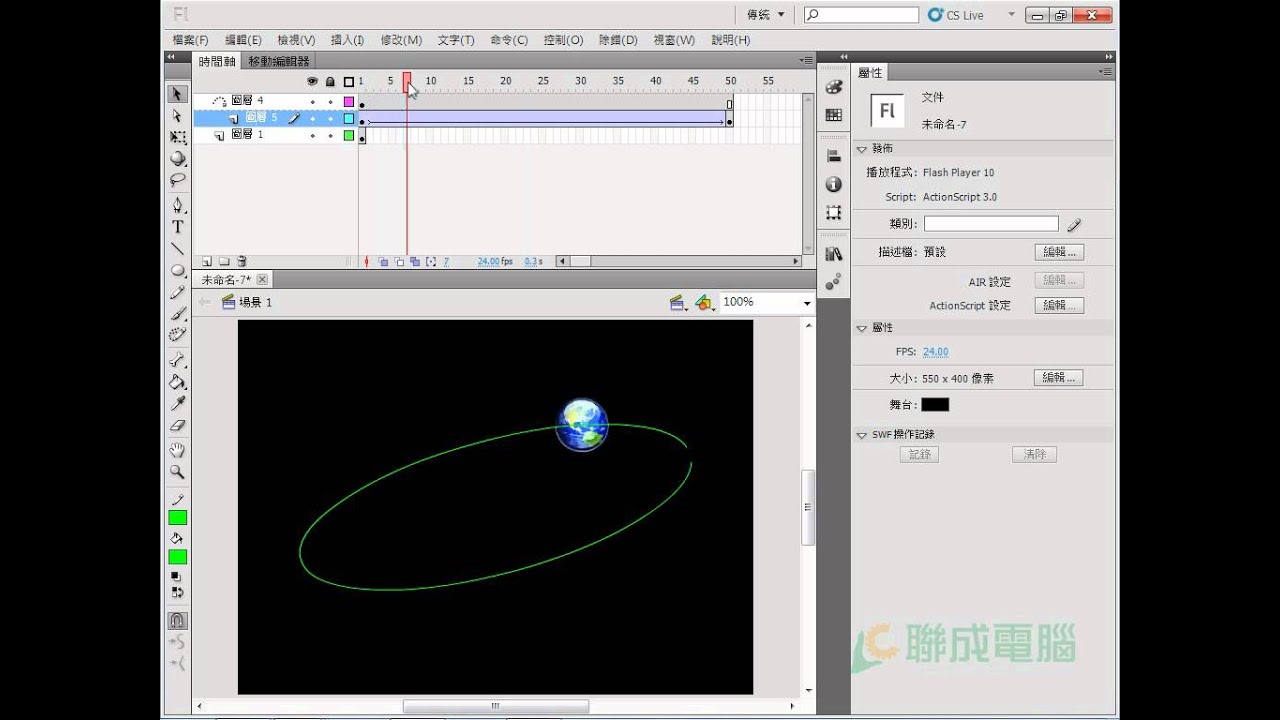Image resolution: width=1280 pixels, height=720 pixels.
Task: Click the stroke color green swatch
Action: (x=177, y=518)
